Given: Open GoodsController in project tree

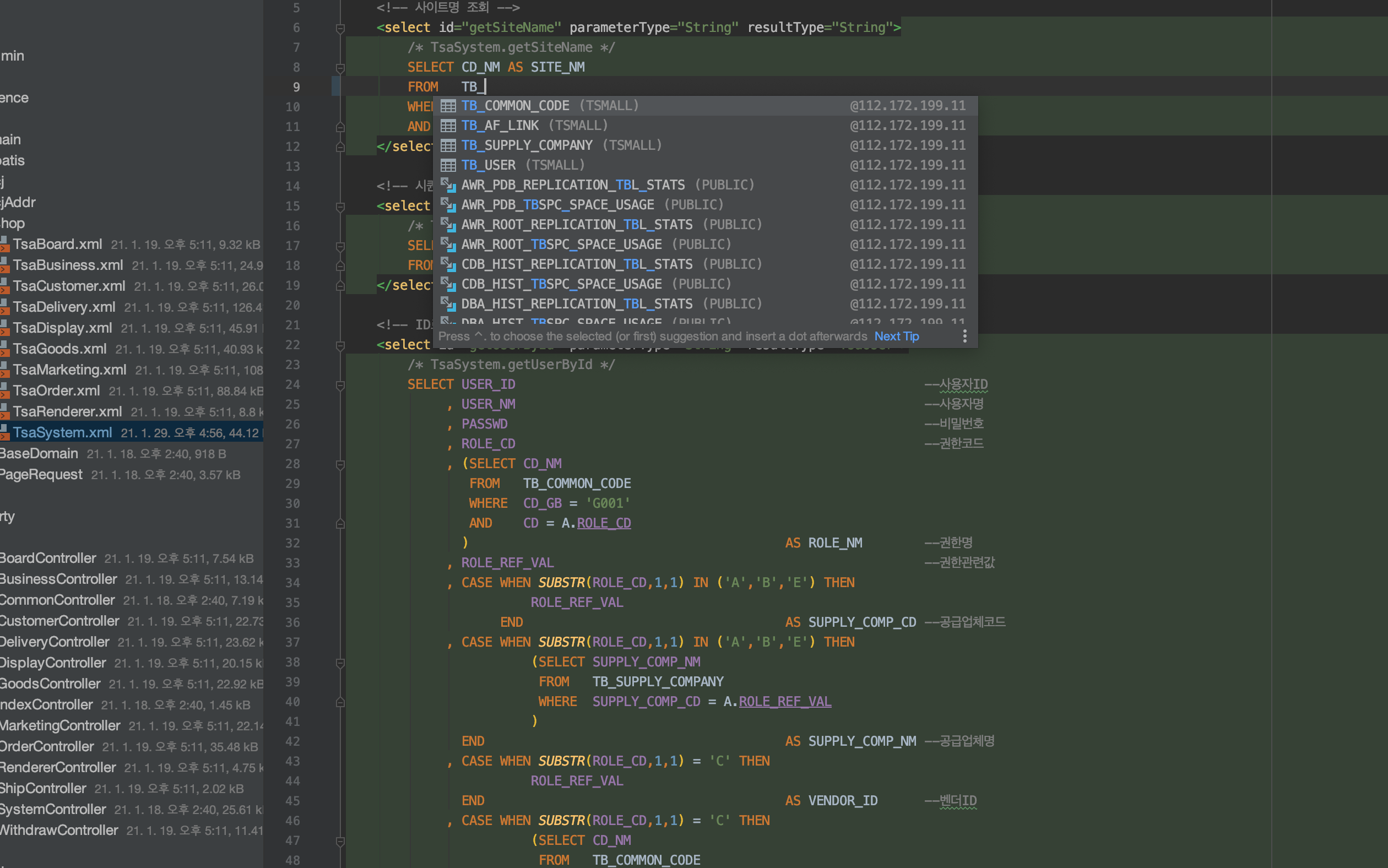Looking at the screenshot, I should (x=132, y=684).
